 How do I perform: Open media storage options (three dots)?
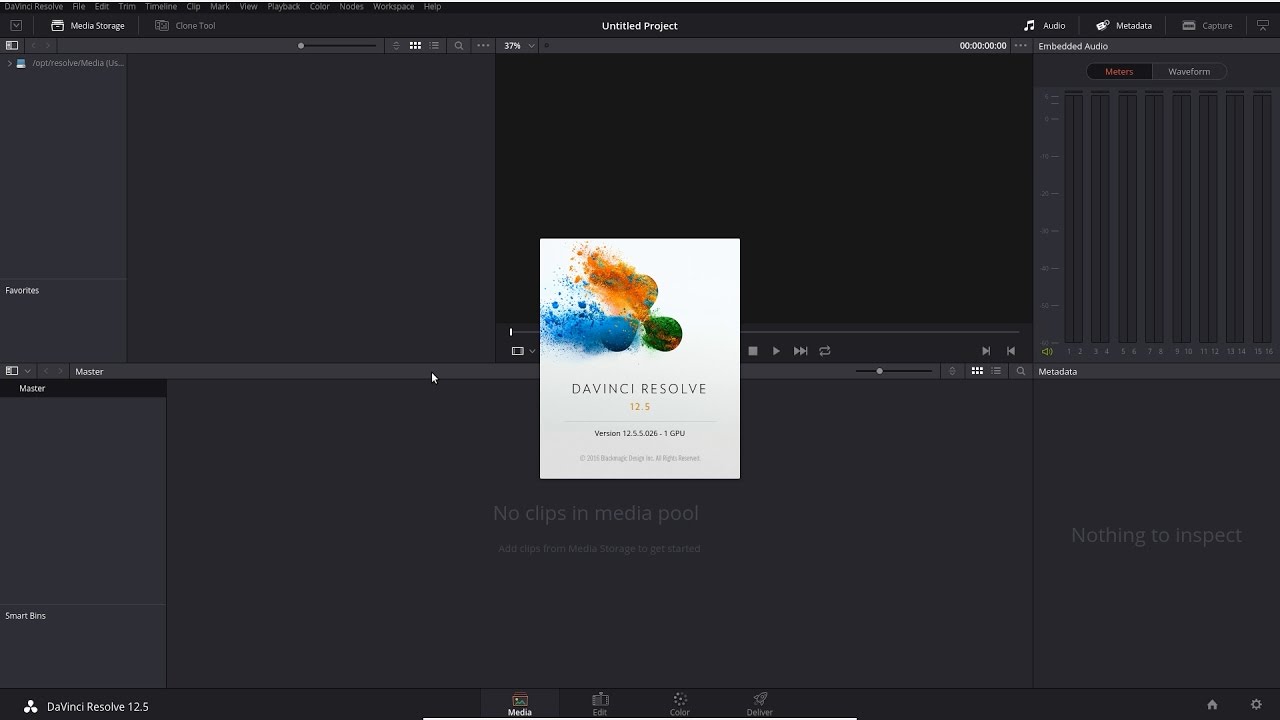tap(484, 45)
